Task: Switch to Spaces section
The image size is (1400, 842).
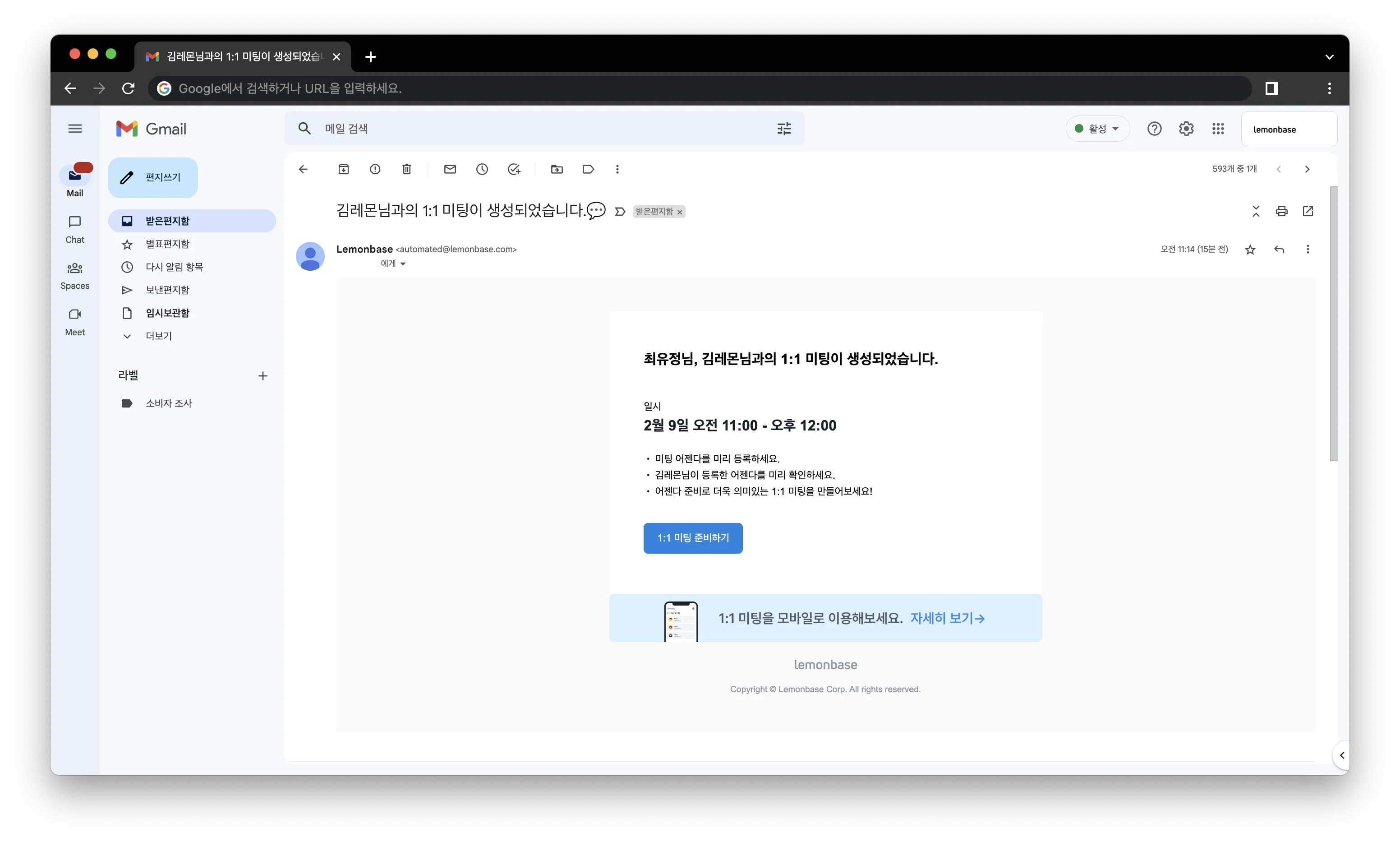Action: [75, 276]
